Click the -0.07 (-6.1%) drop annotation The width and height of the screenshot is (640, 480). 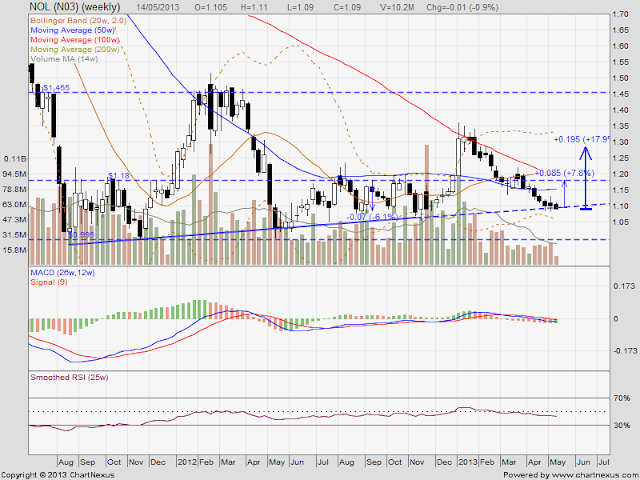[372, 217]
